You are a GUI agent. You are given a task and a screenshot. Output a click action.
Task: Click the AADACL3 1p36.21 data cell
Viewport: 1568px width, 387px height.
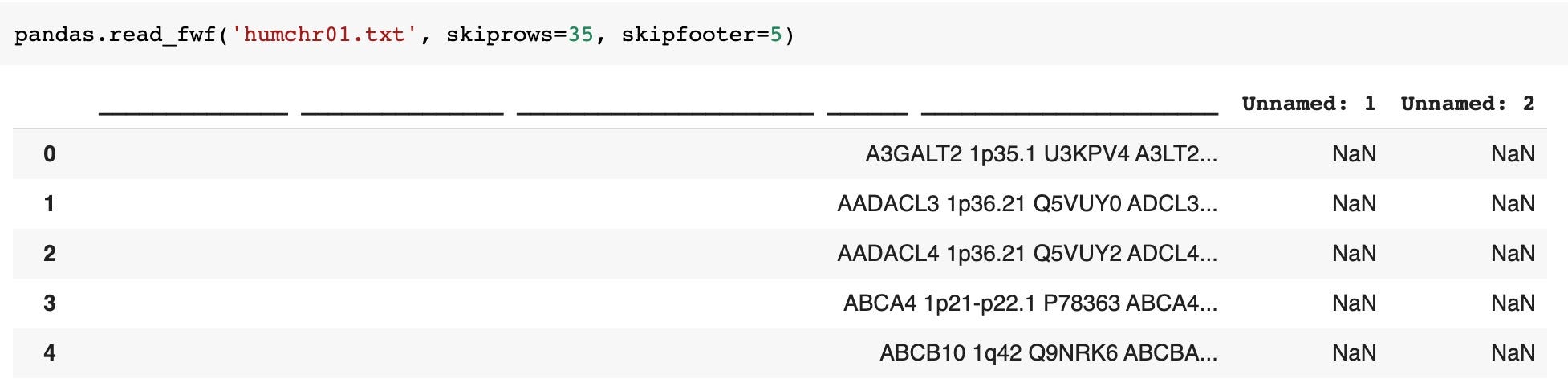tap(1026, 204)
